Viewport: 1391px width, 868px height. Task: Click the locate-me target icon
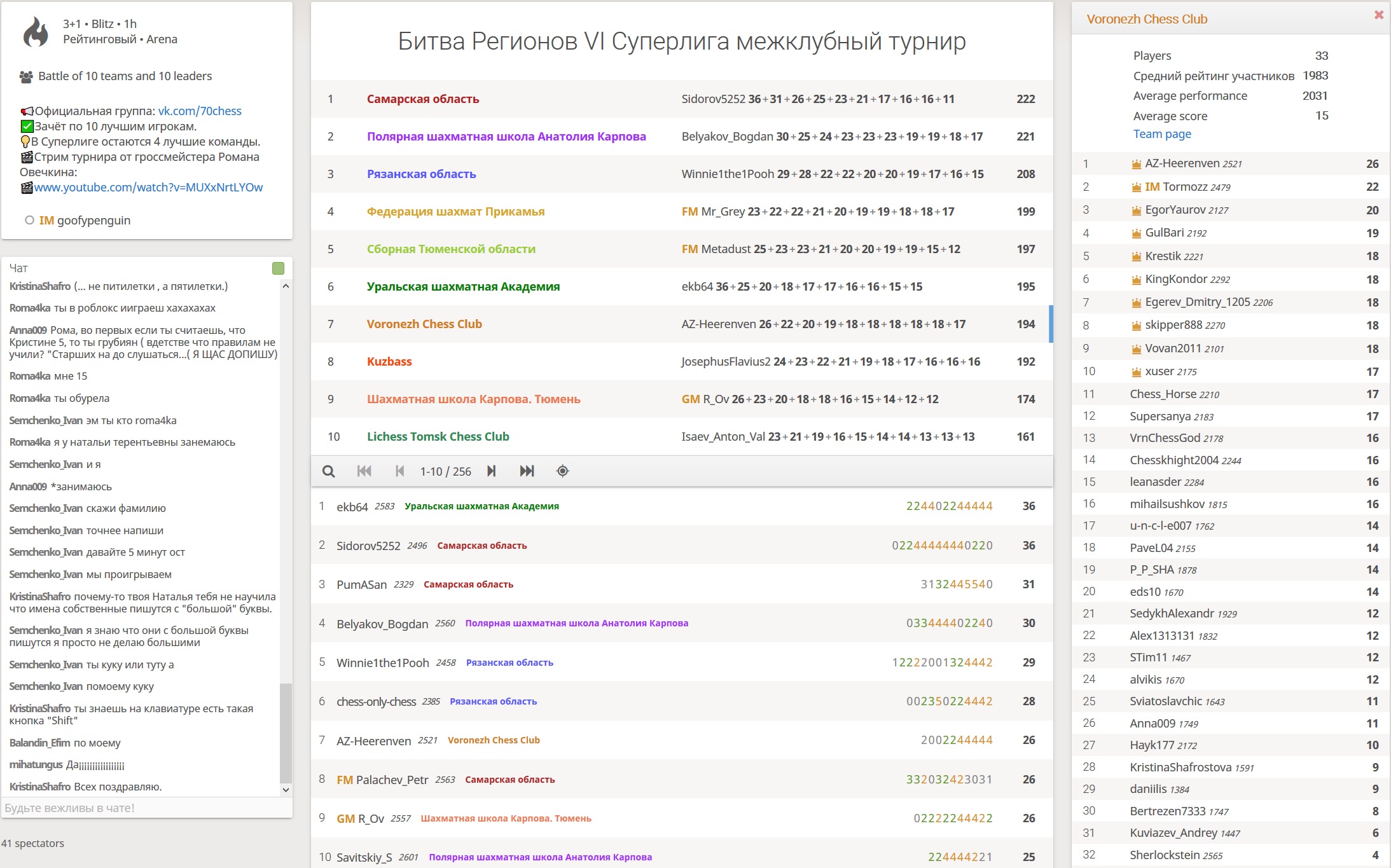[562, 471]
